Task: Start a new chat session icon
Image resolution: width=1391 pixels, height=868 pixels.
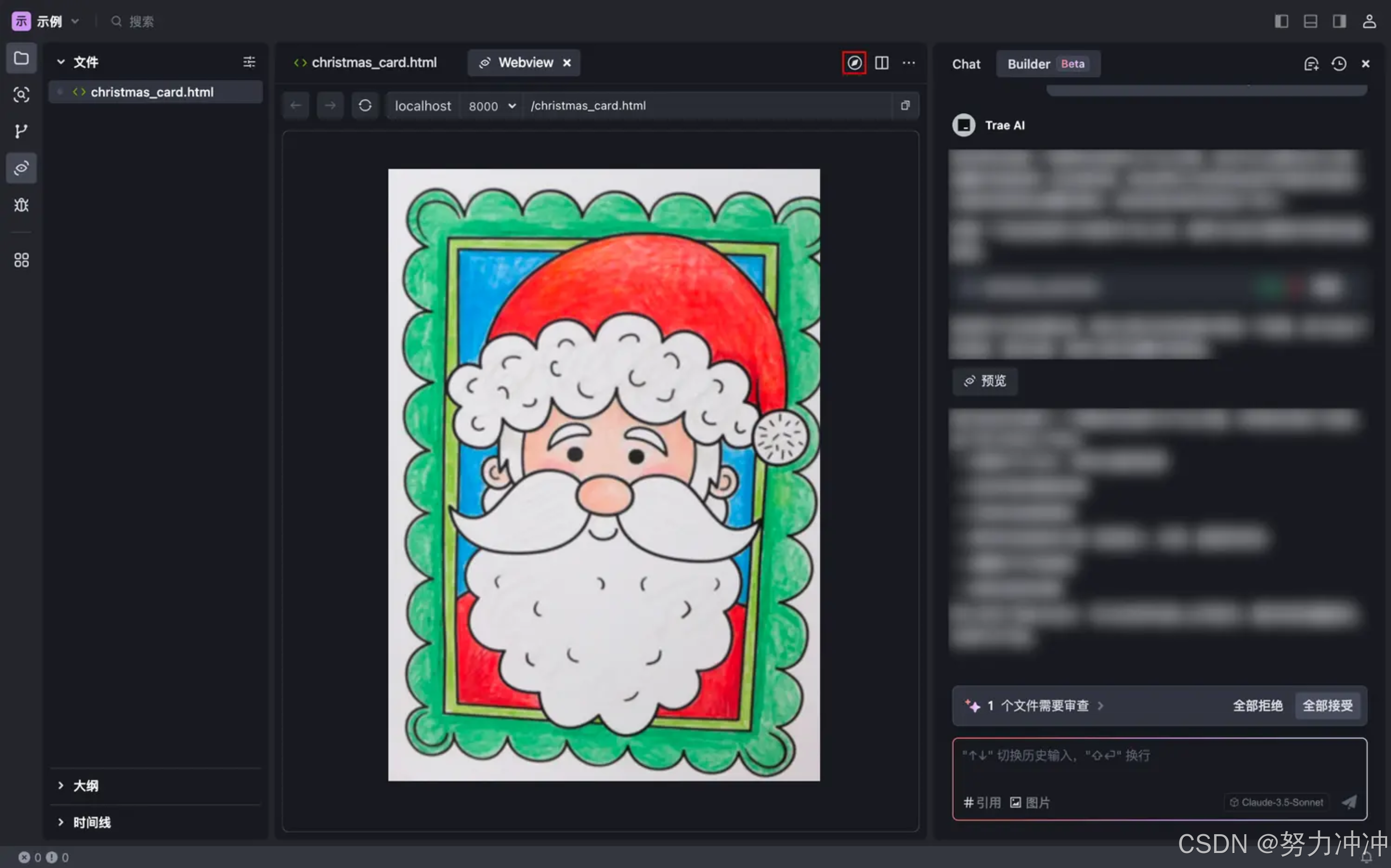Action: [x=1311, y=64]
